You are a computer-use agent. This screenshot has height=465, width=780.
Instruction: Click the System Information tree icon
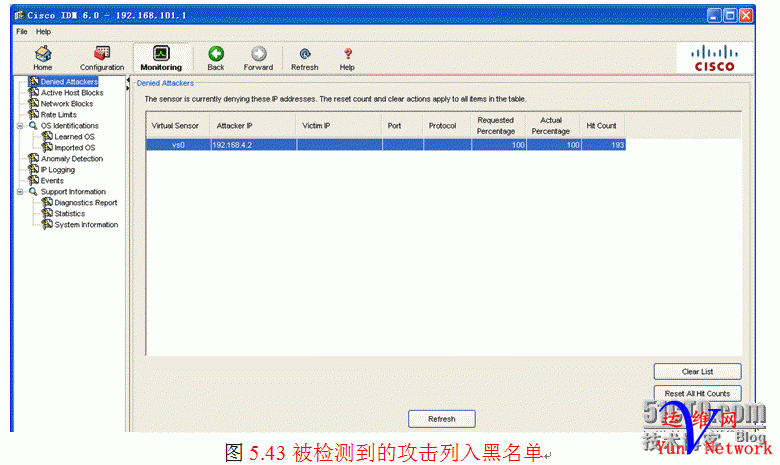pos(47,224)
